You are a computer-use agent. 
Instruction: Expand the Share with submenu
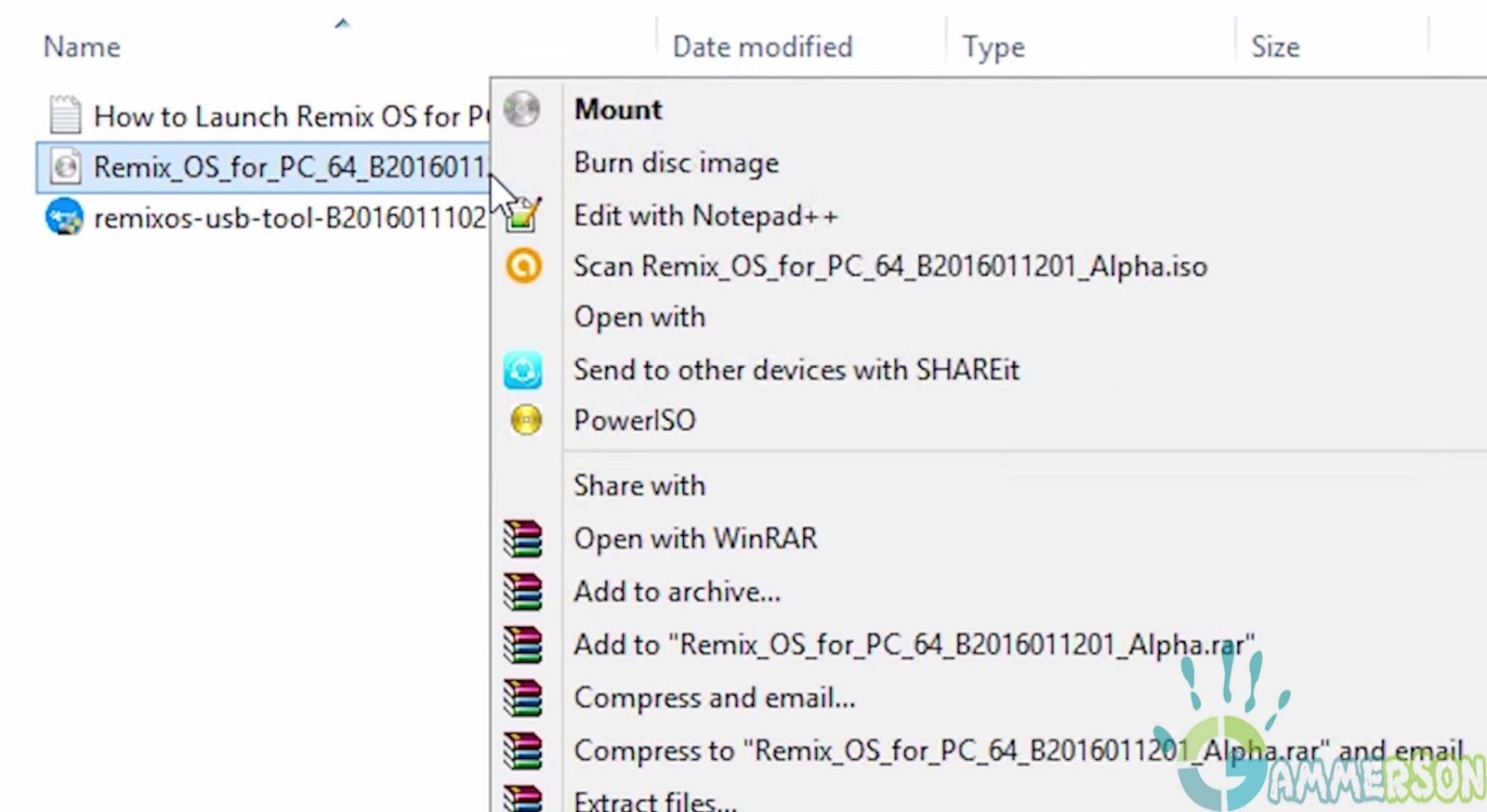point(639,486)
